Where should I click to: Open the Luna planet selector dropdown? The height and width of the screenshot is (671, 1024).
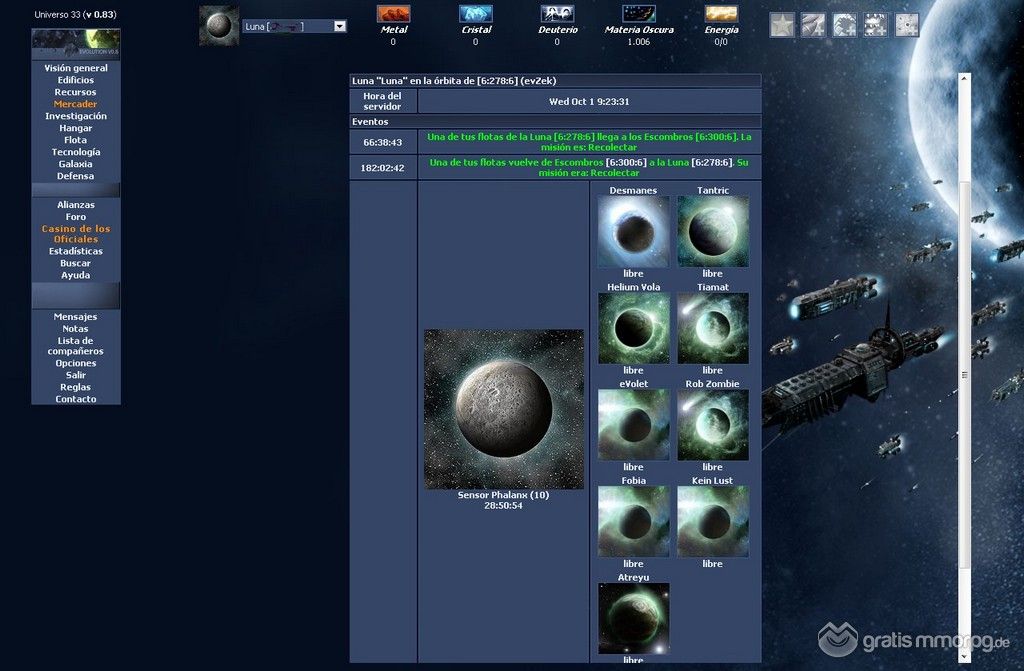(x=339, y=27)
